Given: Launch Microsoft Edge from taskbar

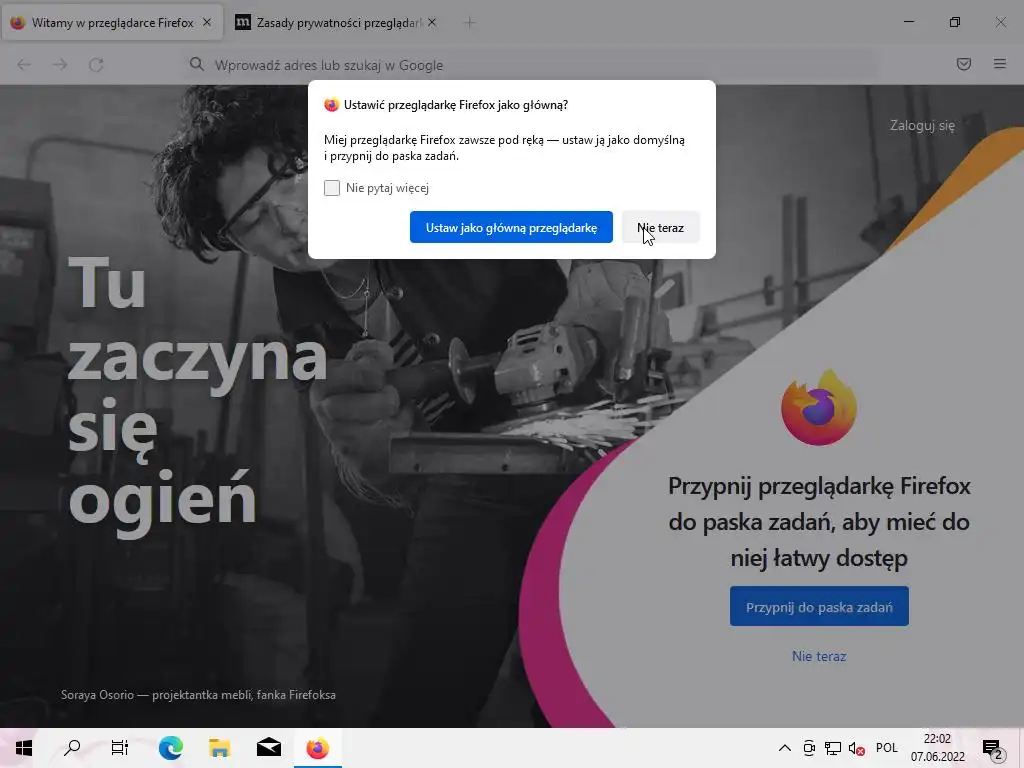Looking at the screenshot, I should coord(170,748).
